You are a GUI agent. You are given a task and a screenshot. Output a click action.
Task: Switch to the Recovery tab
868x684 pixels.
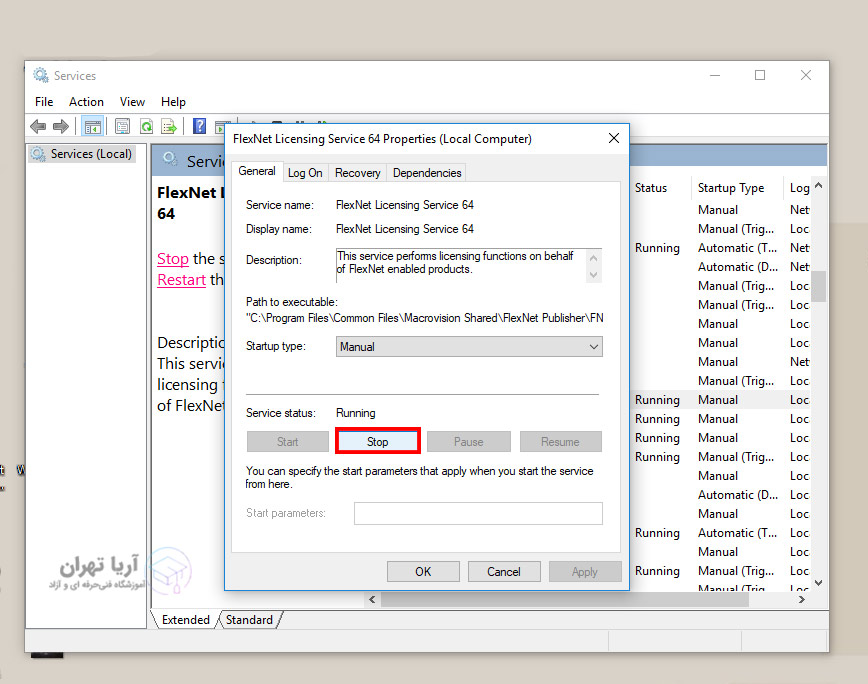357,173
